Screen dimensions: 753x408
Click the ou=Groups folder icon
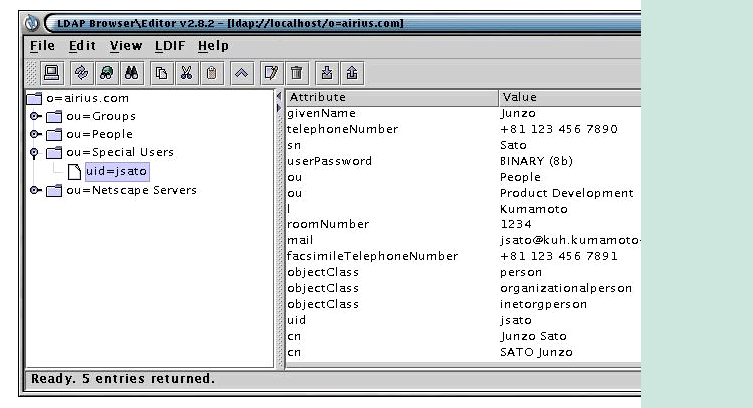[x=54, y=117]
